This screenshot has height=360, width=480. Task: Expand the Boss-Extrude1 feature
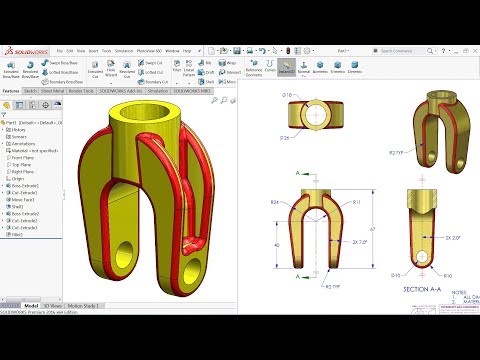pyautogui.click(x=3, y=186)
